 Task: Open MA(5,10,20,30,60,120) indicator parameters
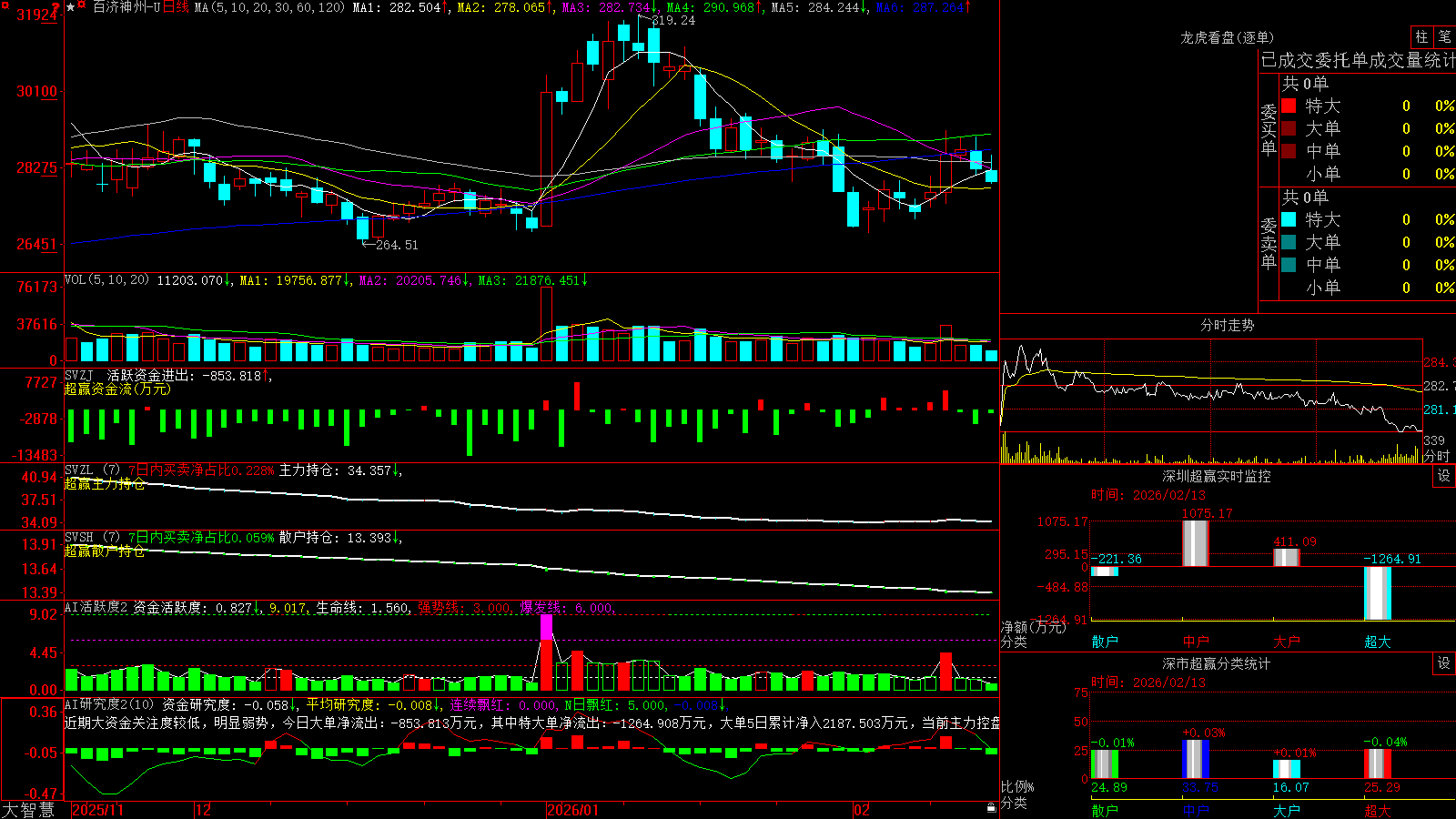(269, 7)
